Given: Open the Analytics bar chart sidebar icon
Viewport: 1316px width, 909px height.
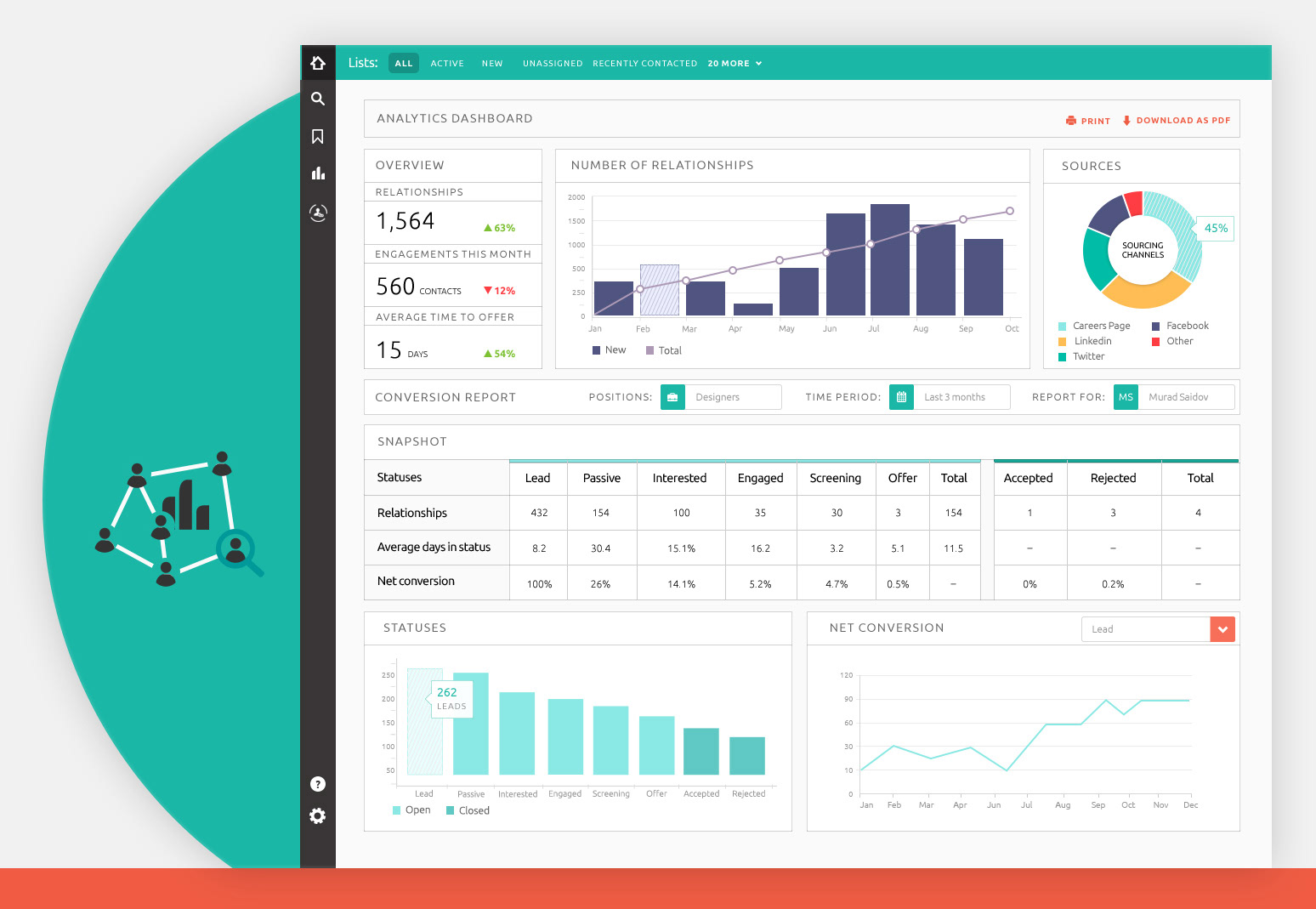Looking at the screenshot, I should pyautogui.click(x=318, y=173).
